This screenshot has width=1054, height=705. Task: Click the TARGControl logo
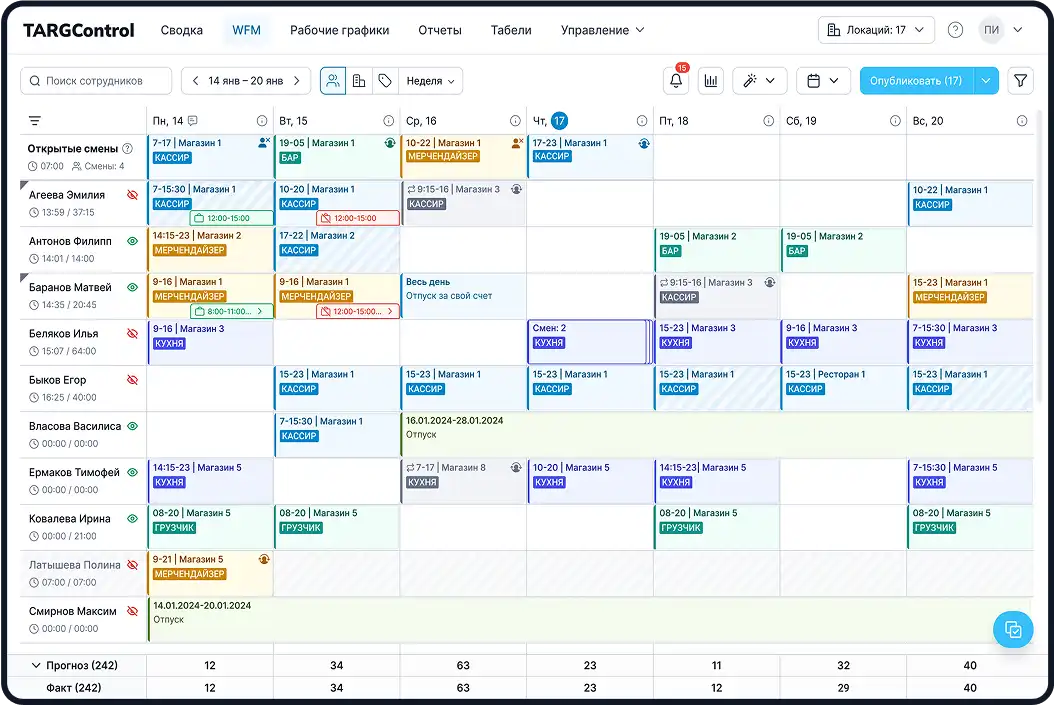(x=79, y=30)
